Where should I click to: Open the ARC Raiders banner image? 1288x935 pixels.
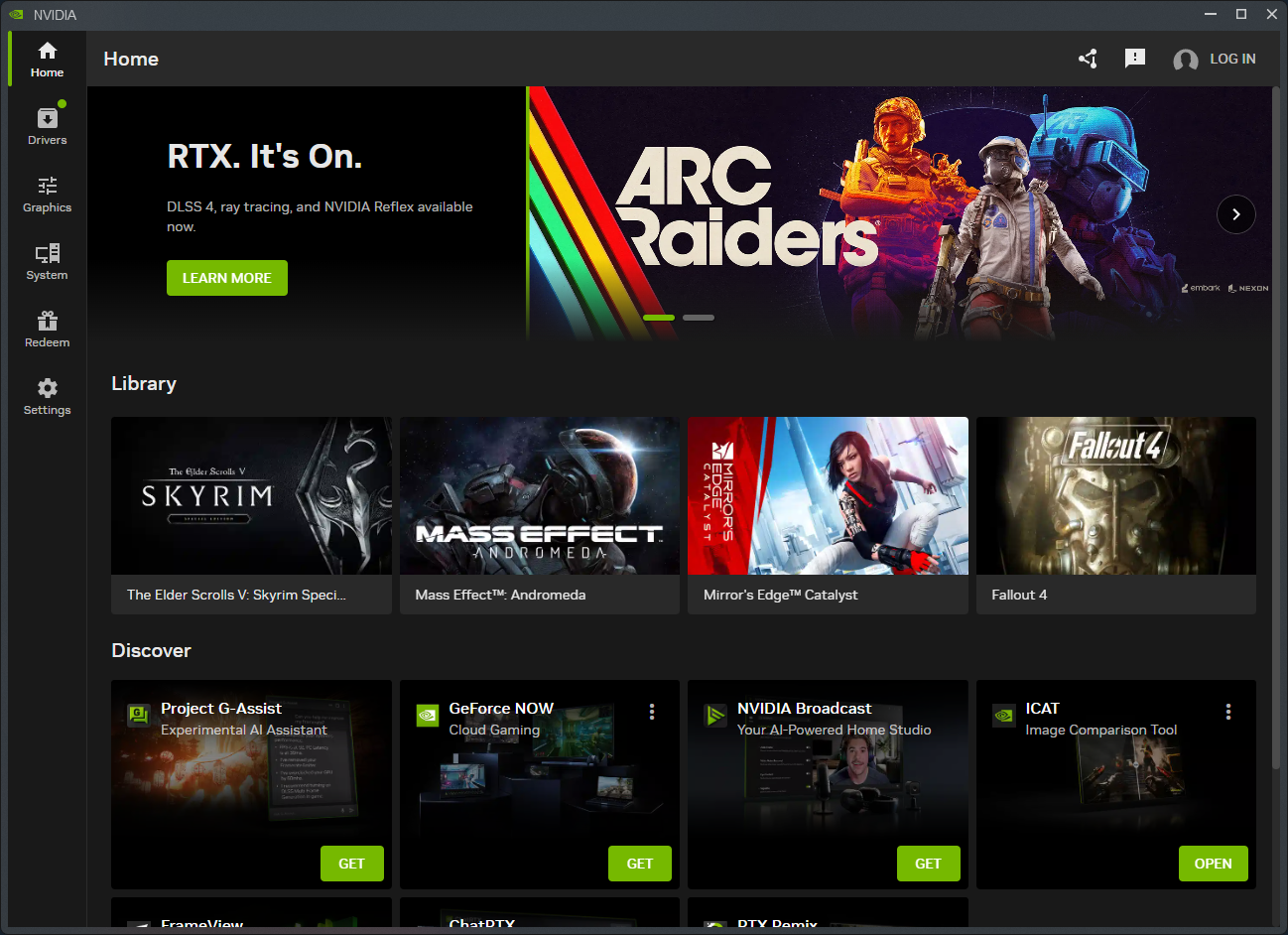pos(898,213)
